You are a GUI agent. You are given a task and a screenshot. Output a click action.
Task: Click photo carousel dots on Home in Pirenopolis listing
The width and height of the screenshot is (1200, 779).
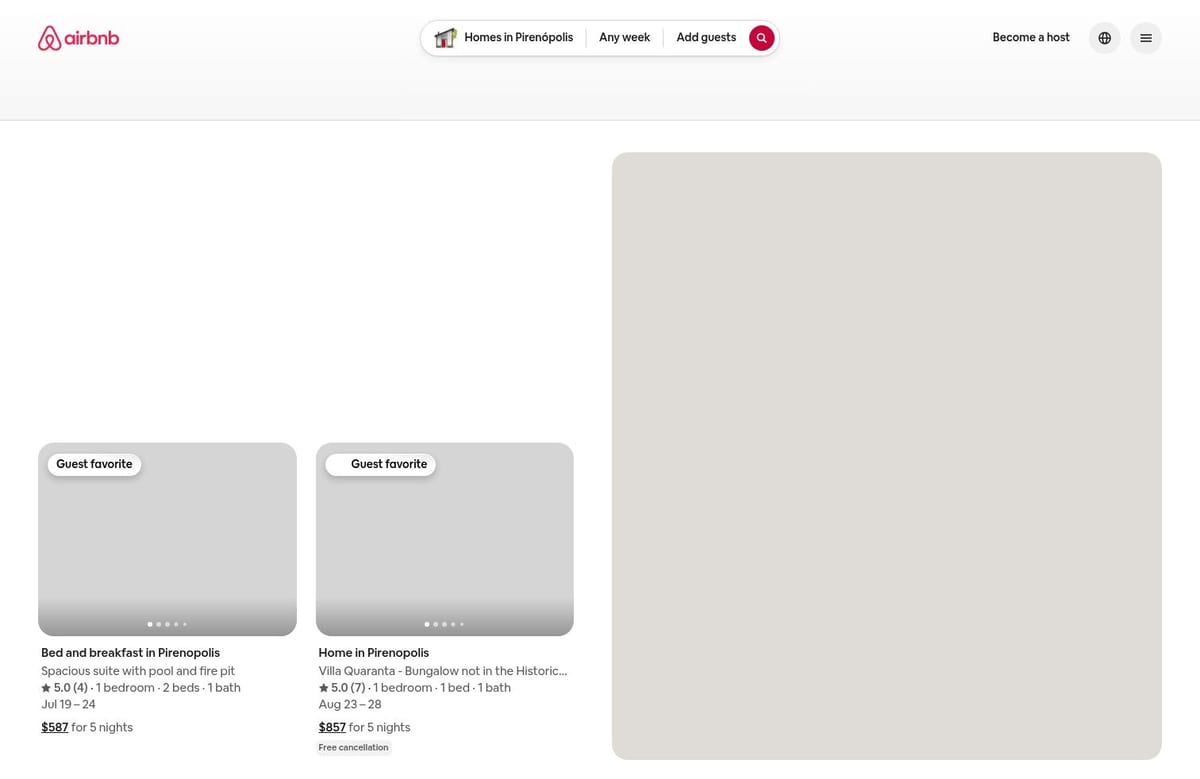(x=444, y=624)
